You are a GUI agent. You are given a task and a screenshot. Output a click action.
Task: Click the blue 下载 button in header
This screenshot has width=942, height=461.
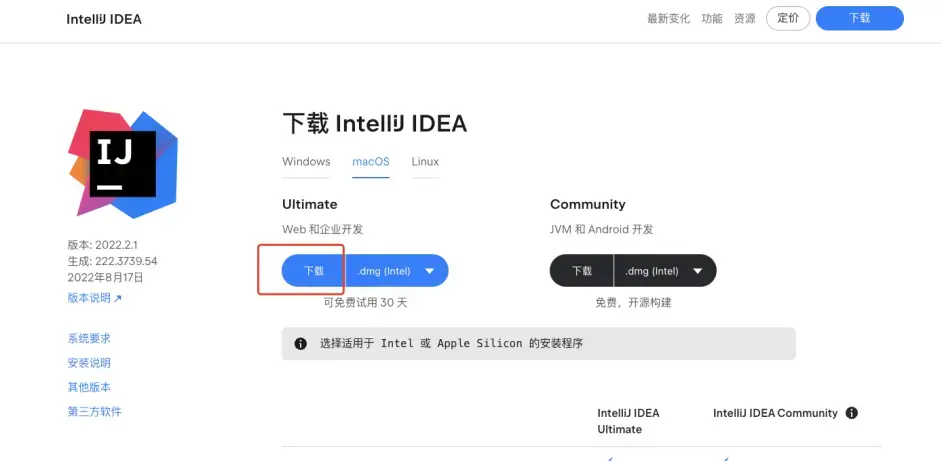point(860,18)
